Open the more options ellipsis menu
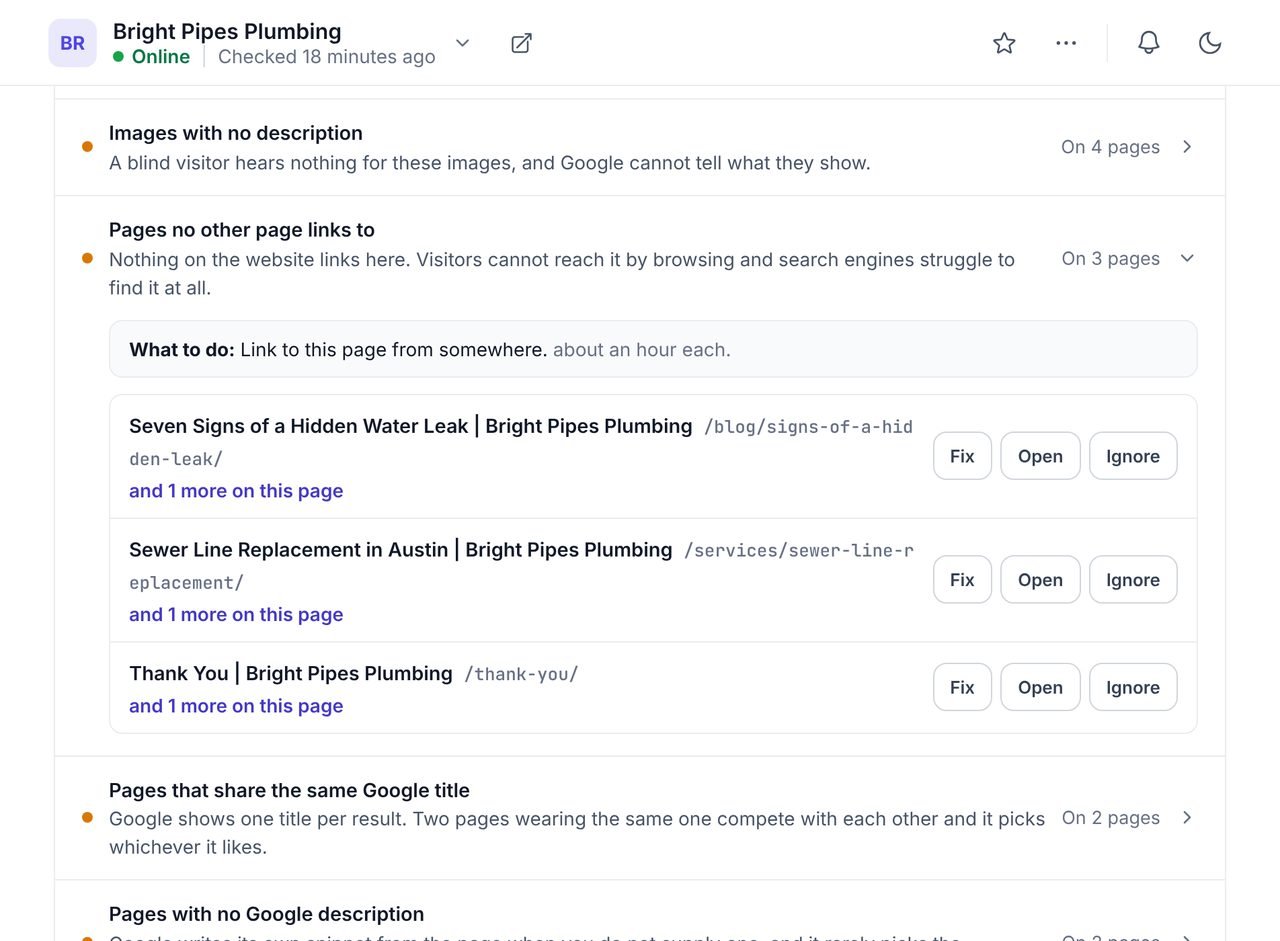 coord(1066,43)
